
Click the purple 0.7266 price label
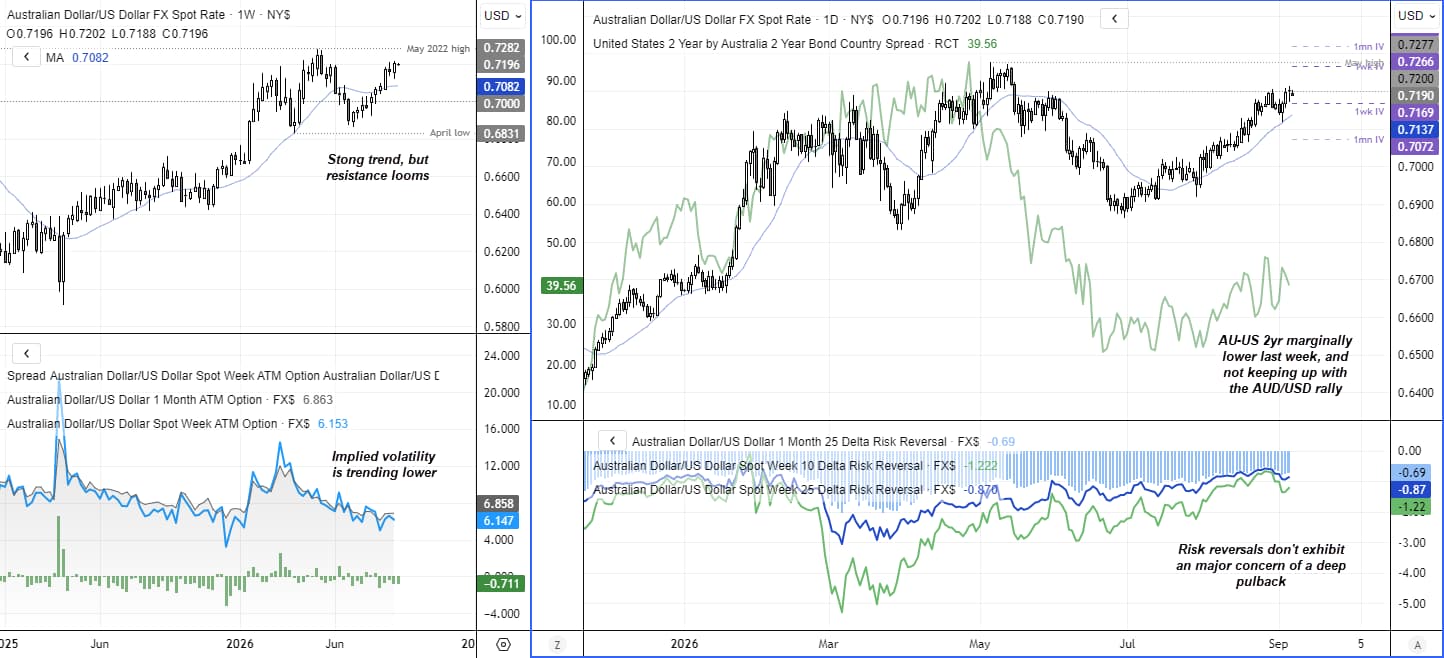tap(1414, 61)
